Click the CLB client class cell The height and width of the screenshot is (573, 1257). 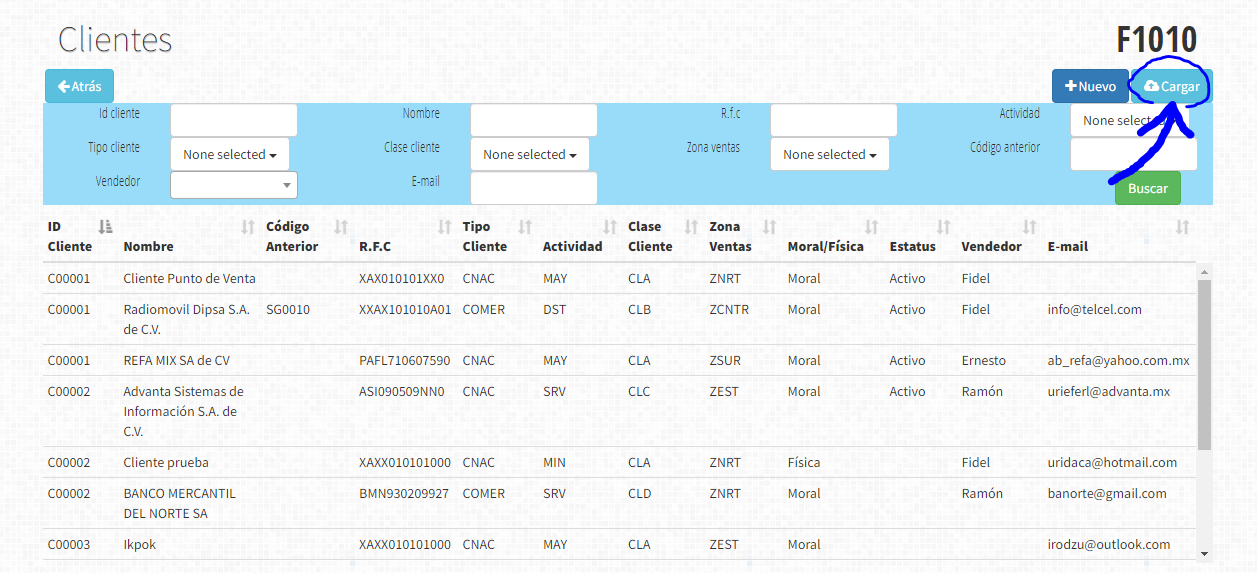point(640,309)
